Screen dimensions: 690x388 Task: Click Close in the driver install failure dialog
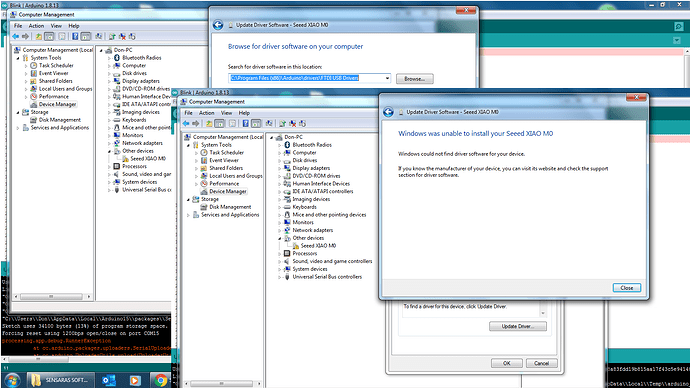click(x=627, y=288)
